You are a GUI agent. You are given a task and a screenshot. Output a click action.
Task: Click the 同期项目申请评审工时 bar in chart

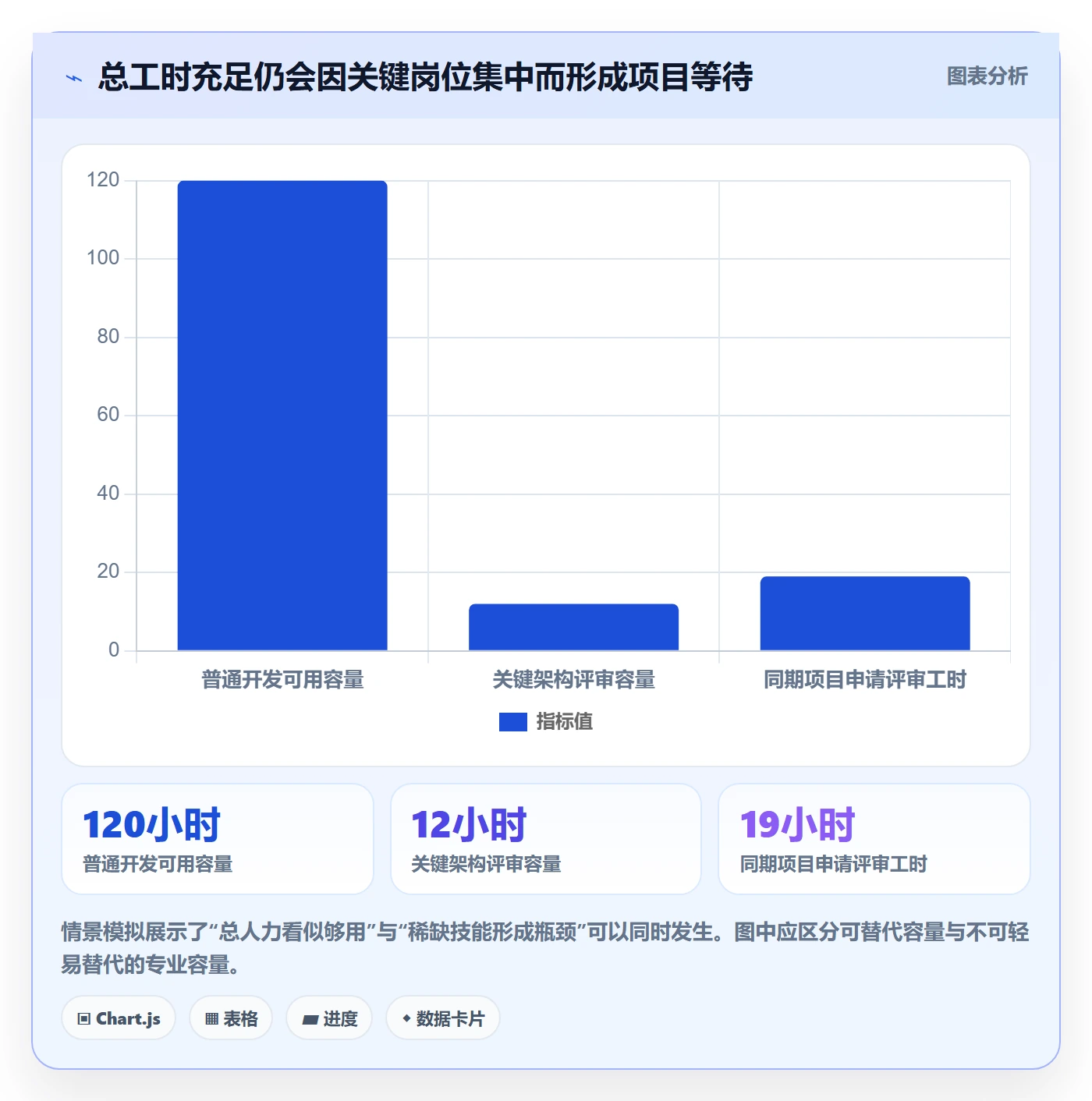coord(865,614)
